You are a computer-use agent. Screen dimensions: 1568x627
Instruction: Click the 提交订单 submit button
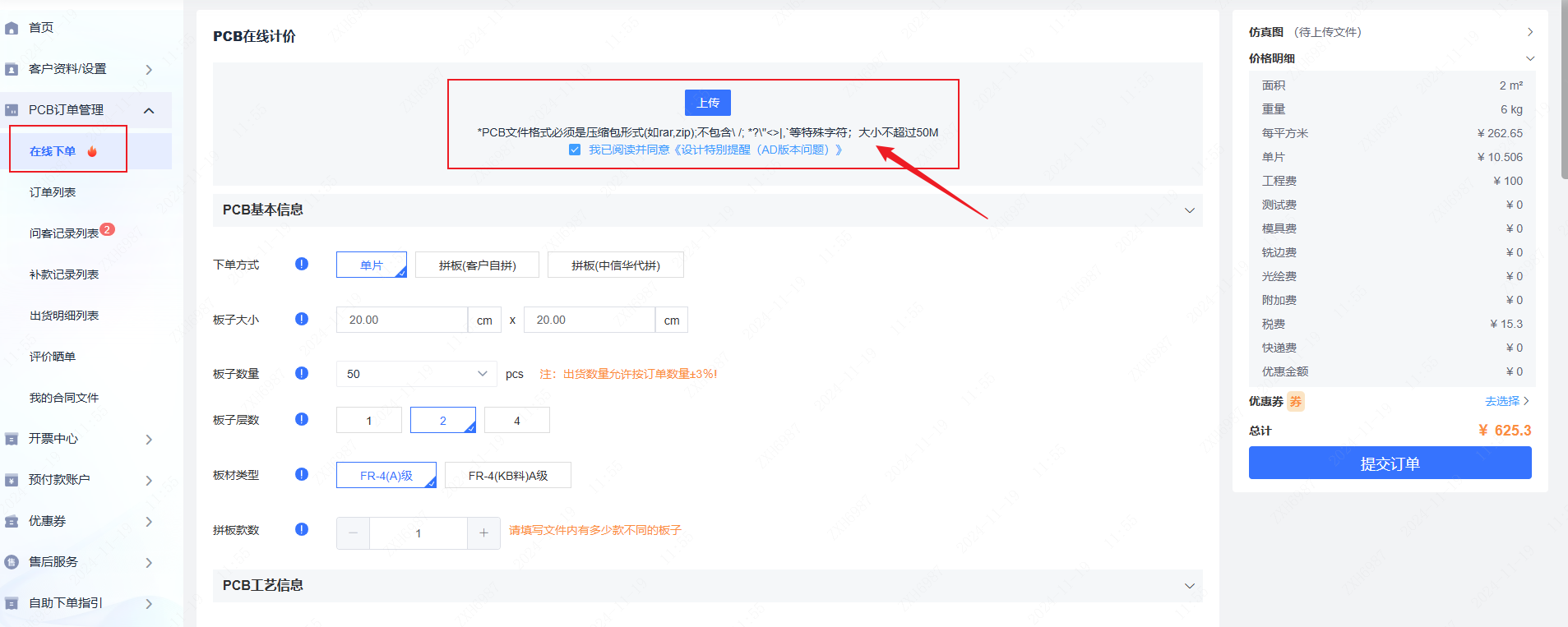(1390, 463)
